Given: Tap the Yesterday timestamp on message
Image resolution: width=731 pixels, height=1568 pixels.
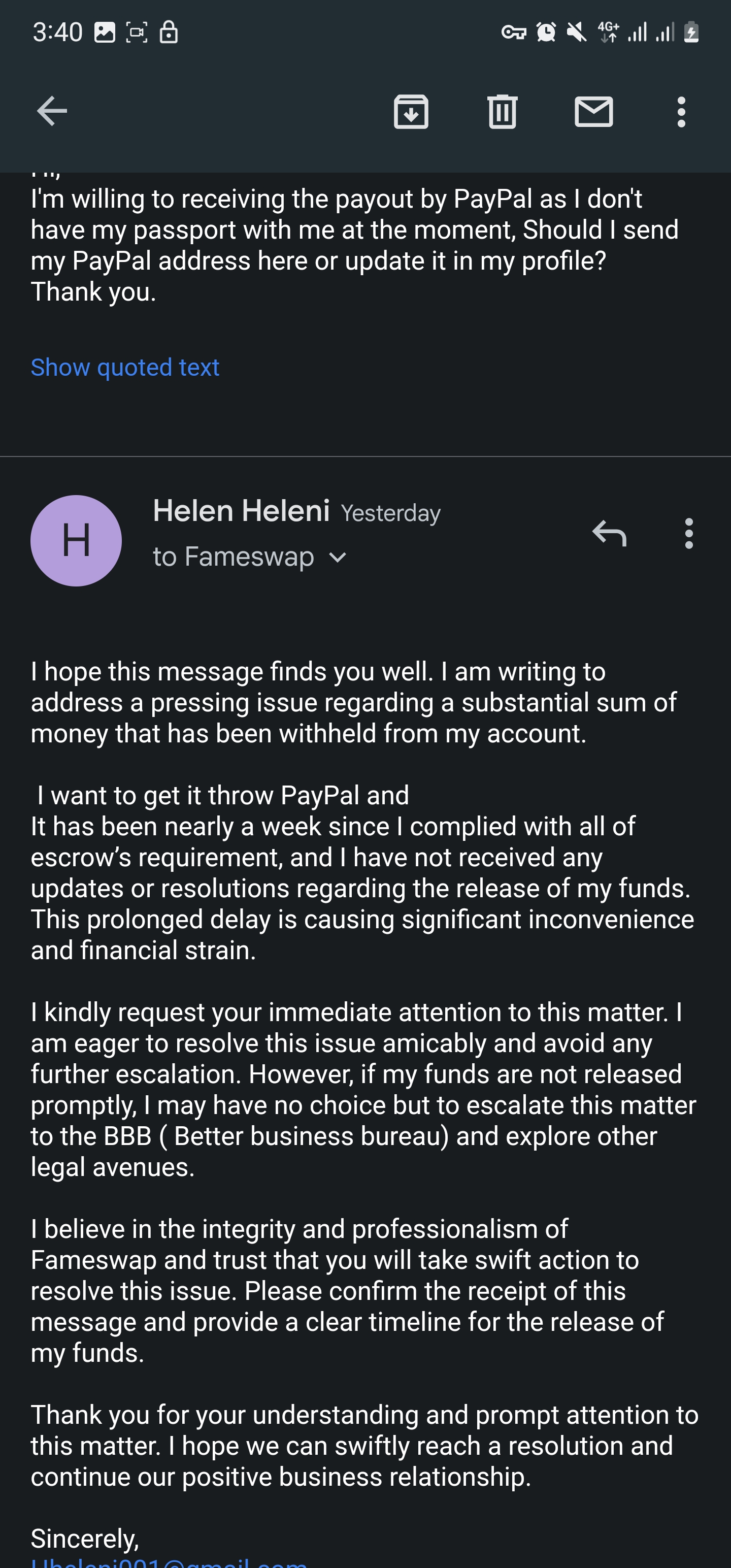Looking at the screenshot, I should click(x=391, y=513).
